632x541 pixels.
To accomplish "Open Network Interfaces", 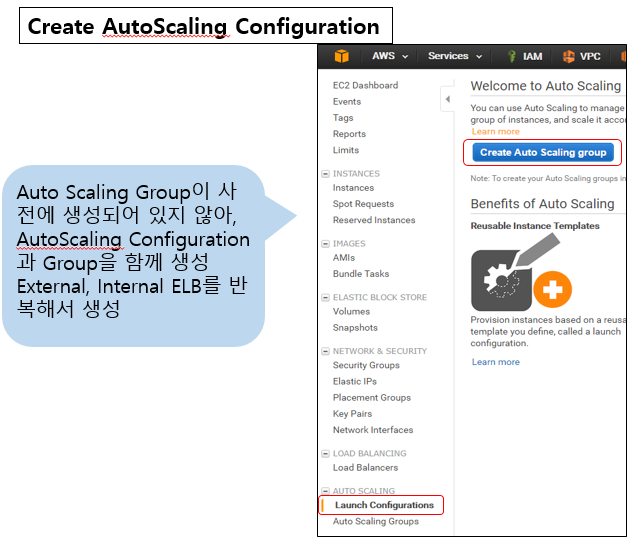I will (x=373, y=430).
